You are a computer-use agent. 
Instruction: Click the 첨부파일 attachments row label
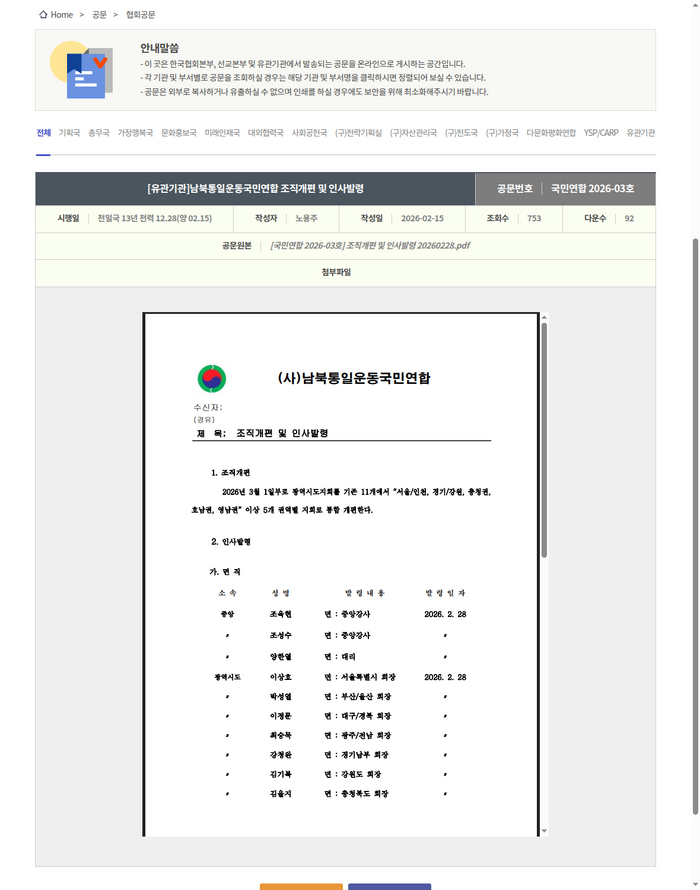coord(336,272)
